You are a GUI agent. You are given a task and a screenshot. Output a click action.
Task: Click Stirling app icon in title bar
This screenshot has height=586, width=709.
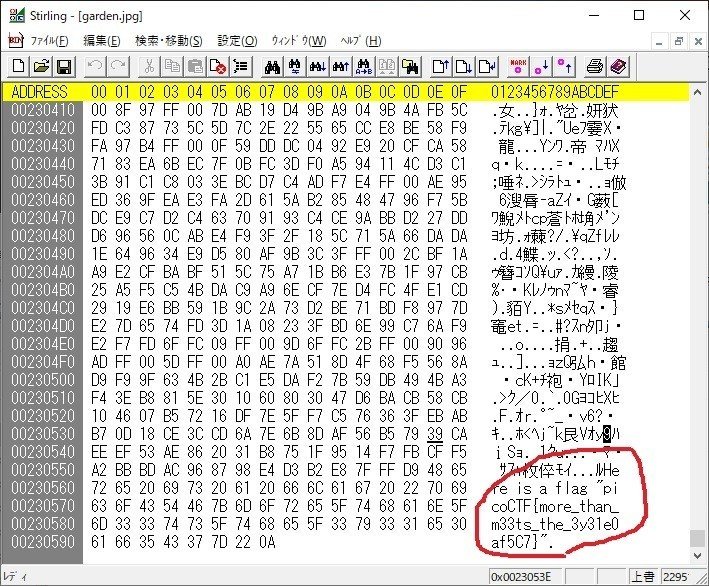click(x=17, y=15)
